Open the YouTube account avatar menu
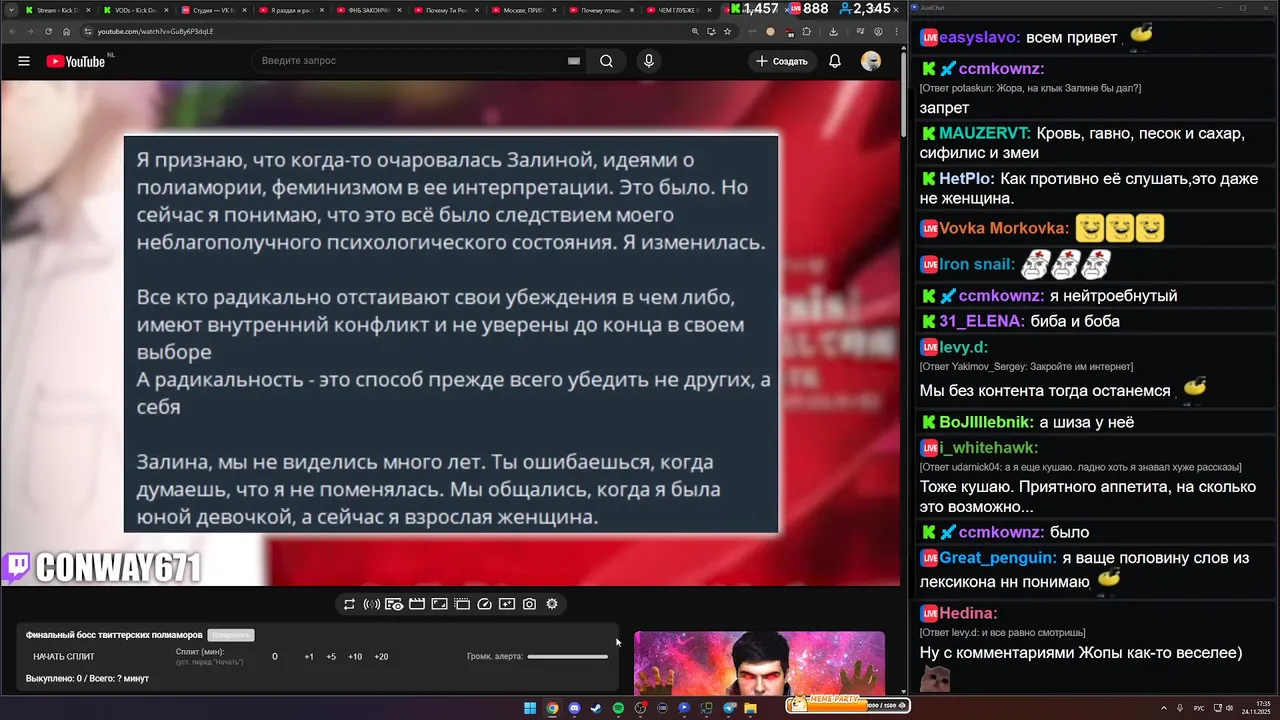 tap(871, 61)
